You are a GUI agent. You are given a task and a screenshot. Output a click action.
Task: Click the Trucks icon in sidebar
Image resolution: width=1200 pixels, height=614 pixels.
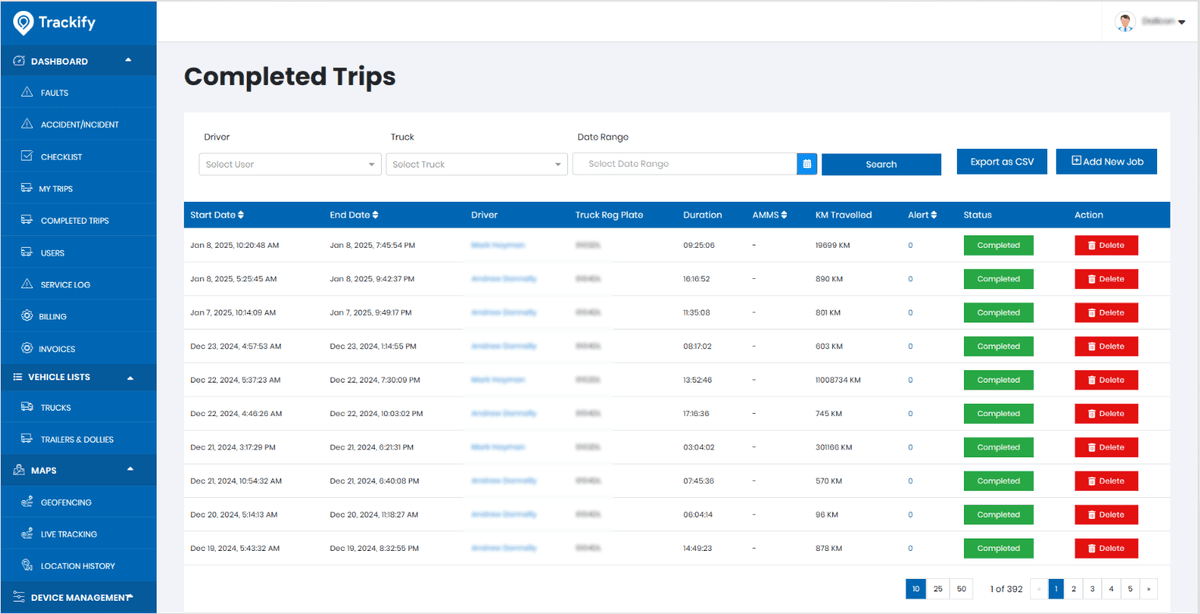[x=27, y=408]
